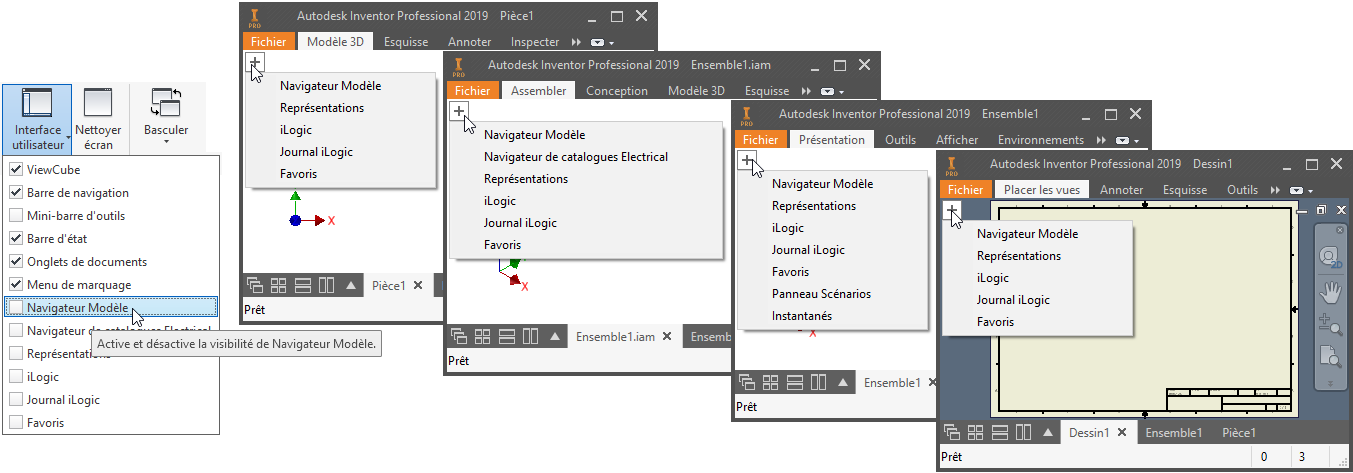Toggle the Barre de navigation checkbox
This screenshot has width=1353, height=473.
(16, 193)
